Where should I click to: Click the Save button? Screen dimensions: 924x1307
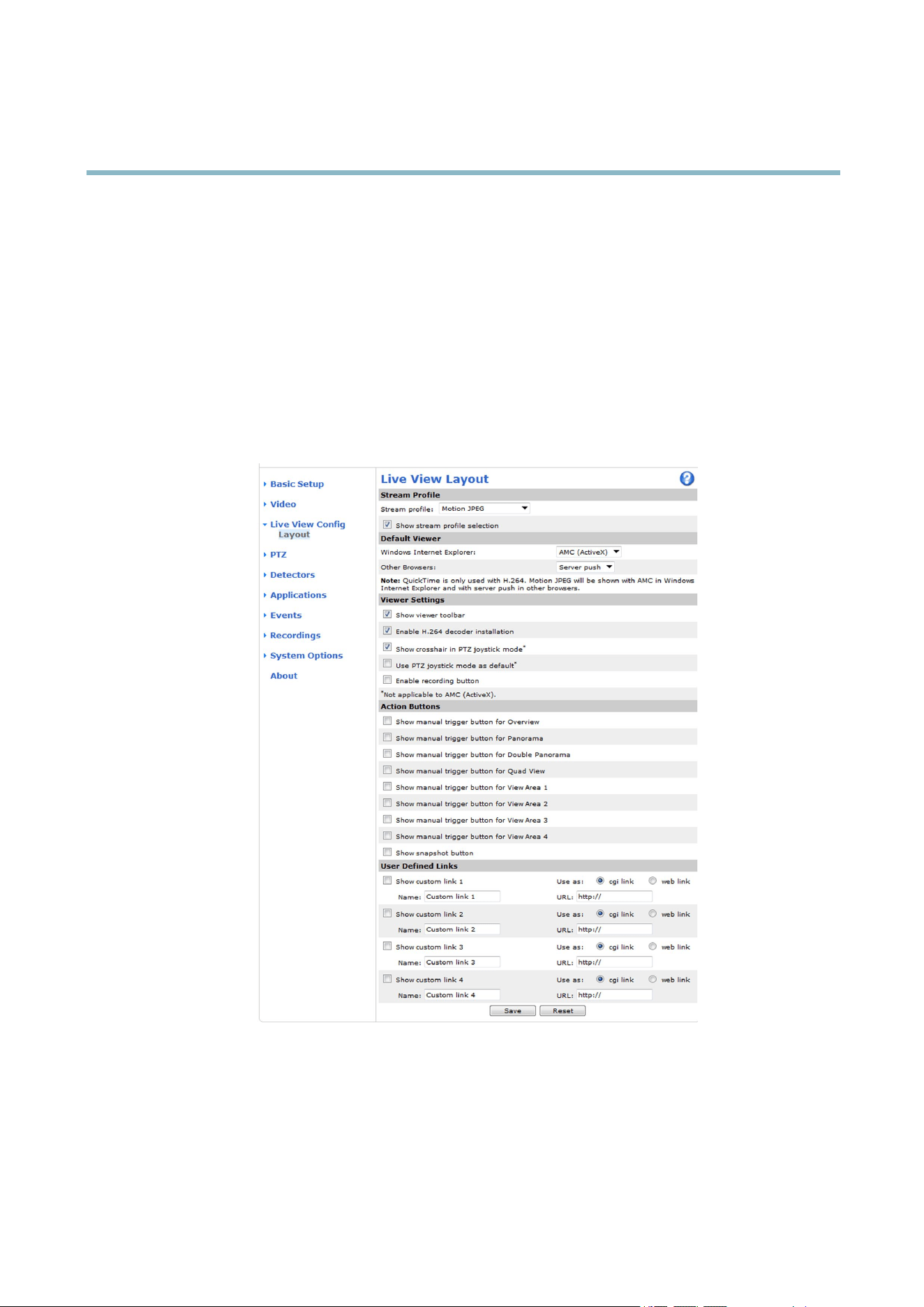(x=513, y=1010)
